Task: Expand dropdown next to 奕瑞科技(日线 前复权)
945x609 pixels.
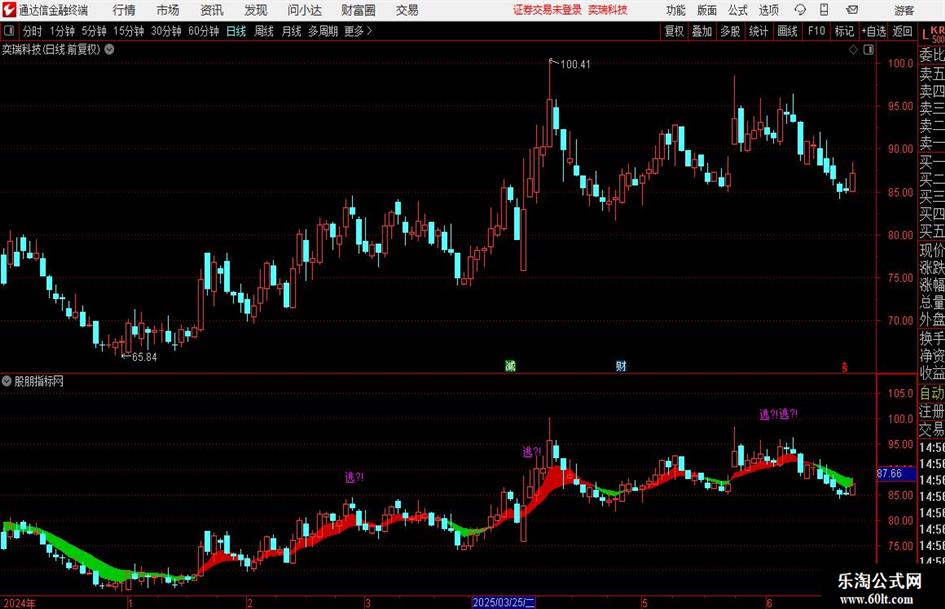Action: click(x=109, y=49)
